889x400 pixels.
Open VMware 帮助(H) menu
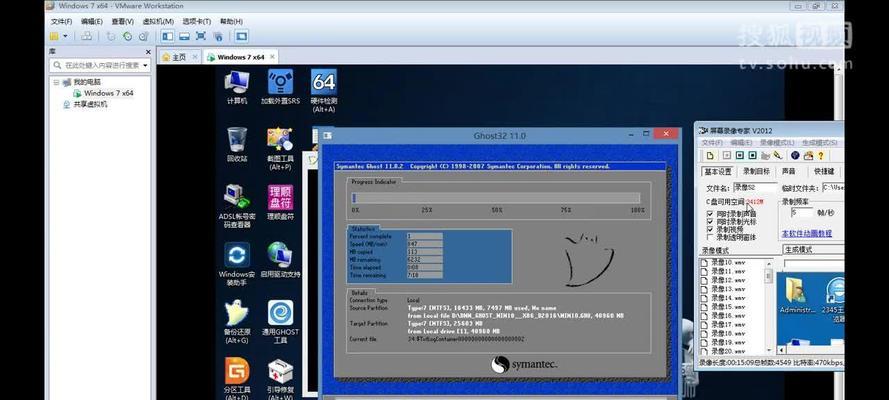[x=230, y=22]
